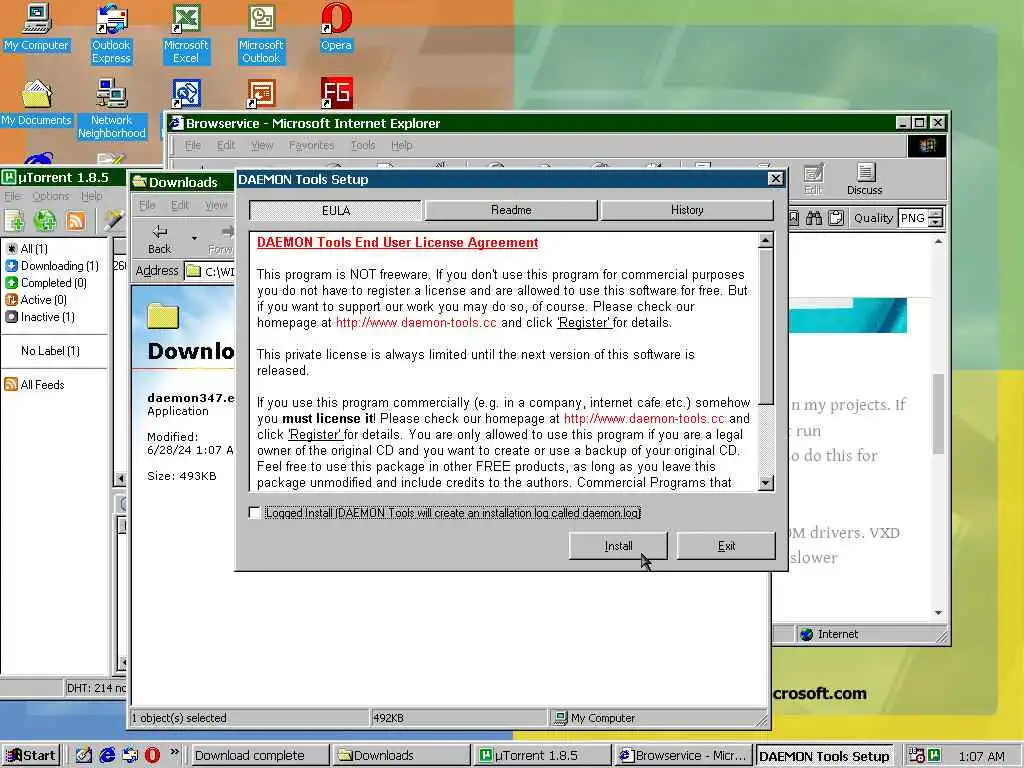Open Microsoft Outlook desktop shortcut

point(261,34)
